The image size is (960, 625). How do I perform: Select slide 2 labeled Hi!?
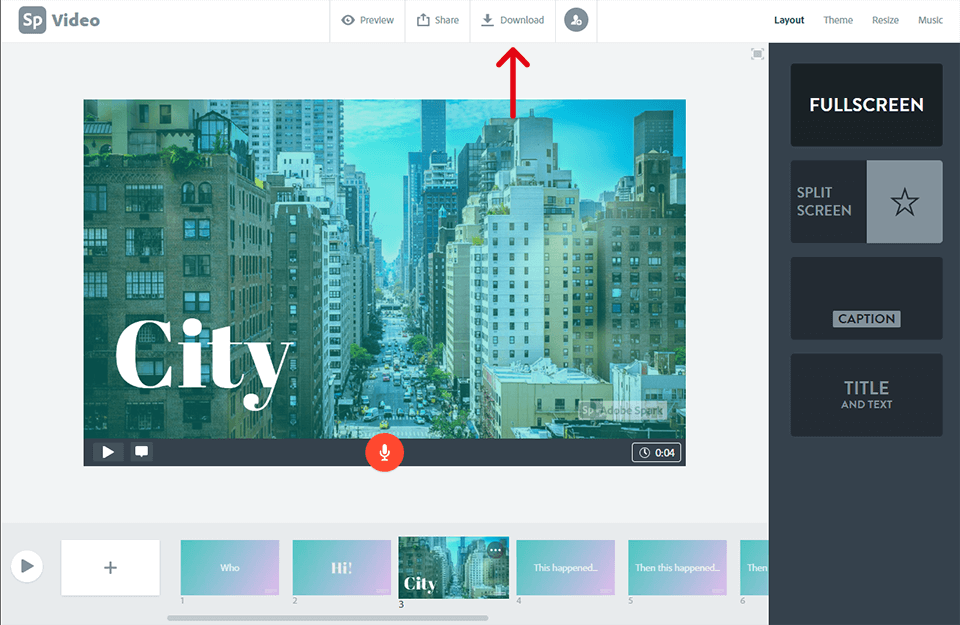[x=342, y=567]
